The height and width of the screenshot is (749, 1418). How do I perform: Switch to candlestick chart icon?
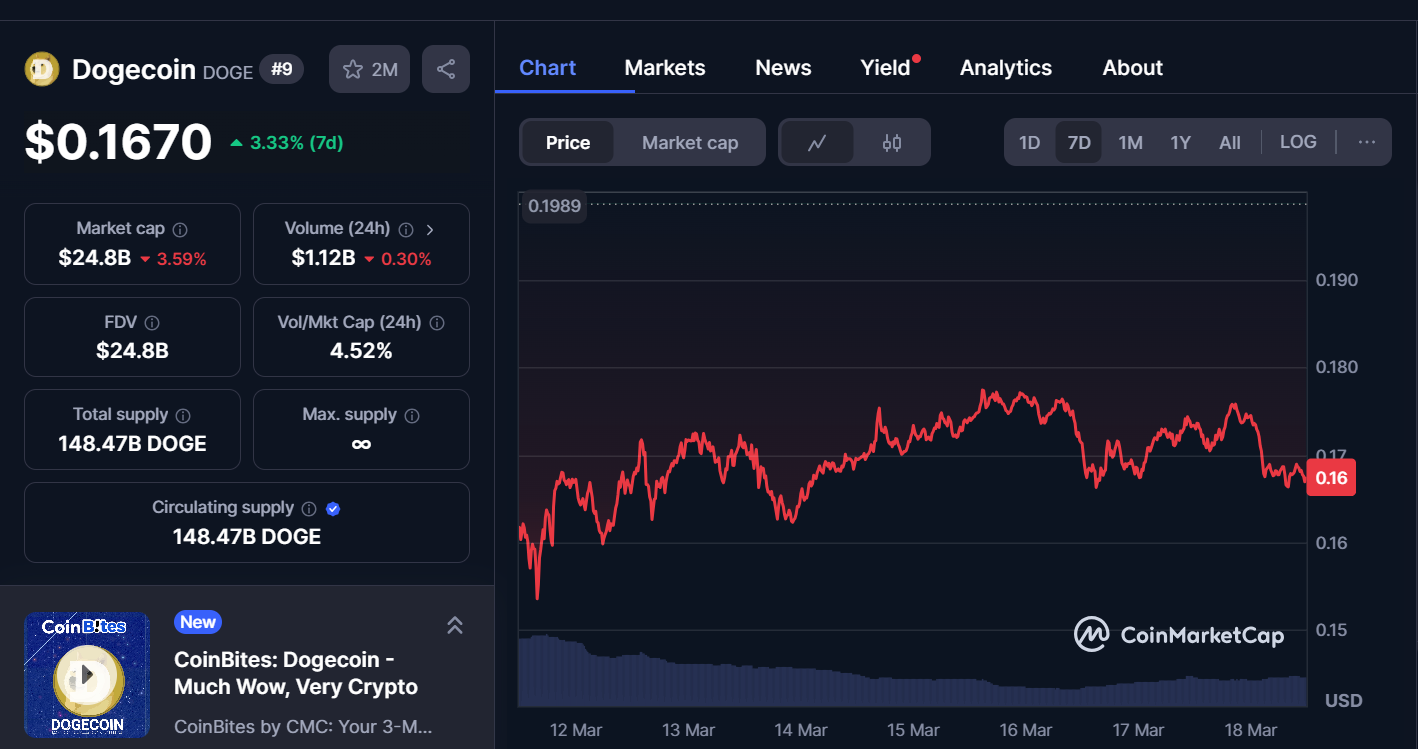[892, 142]
